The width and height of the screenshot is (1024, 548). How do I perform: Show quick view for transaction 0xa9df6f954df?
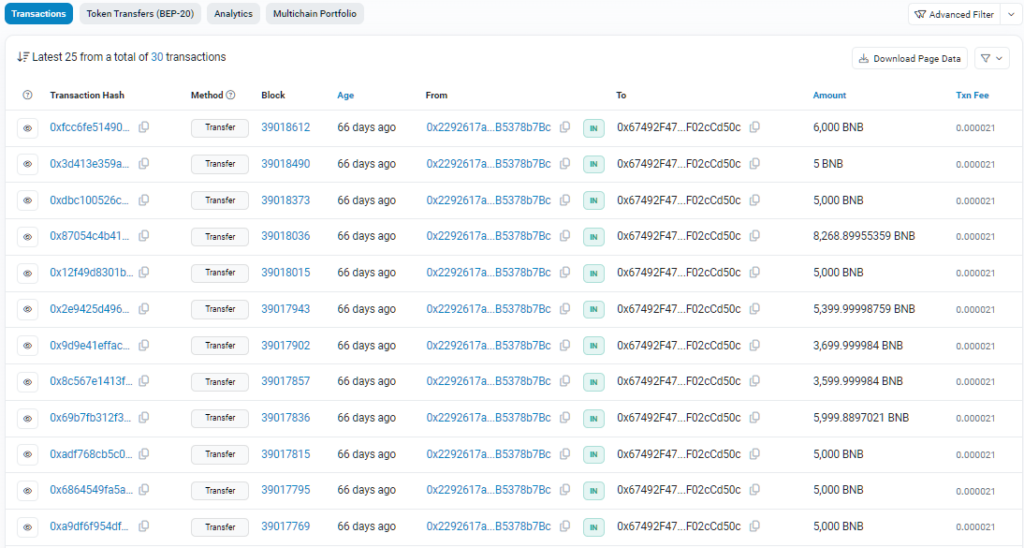pyautogui.click(x=27, y=526)
